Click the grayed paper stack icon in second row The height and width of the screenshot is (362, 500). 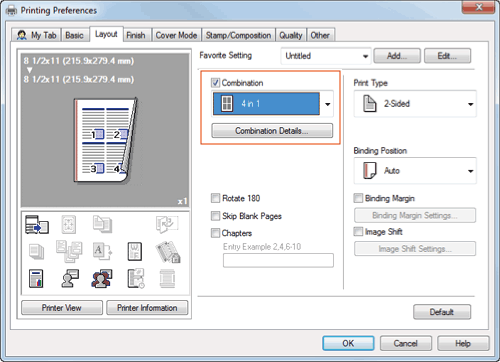click(36, 251)
